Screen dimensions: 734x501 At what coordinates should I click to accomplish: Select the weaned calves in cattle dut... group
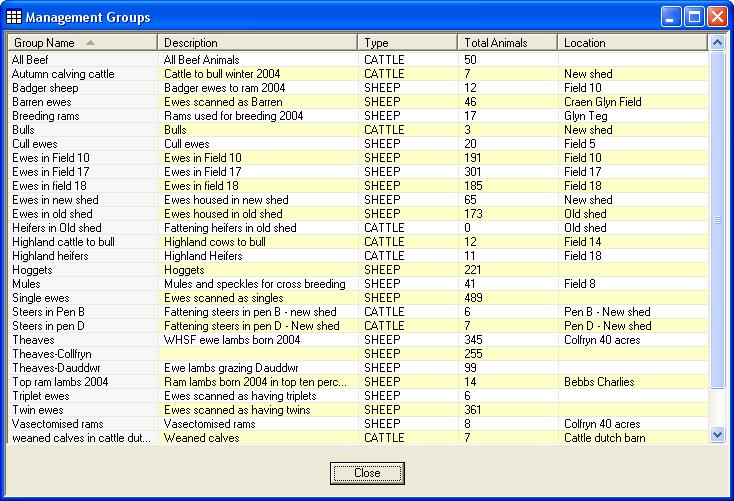[81, 438]
